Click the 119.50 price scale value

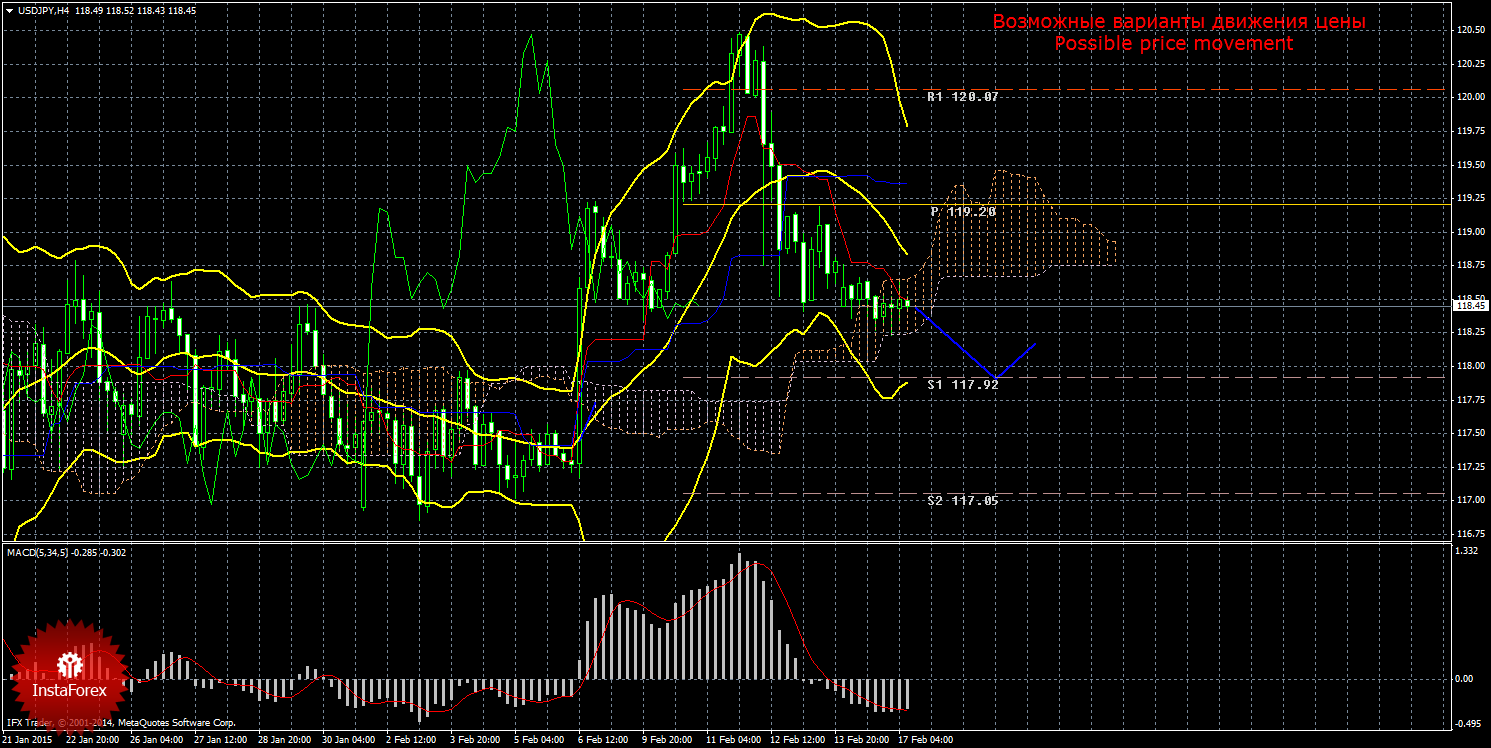[x=1470, y=165]
